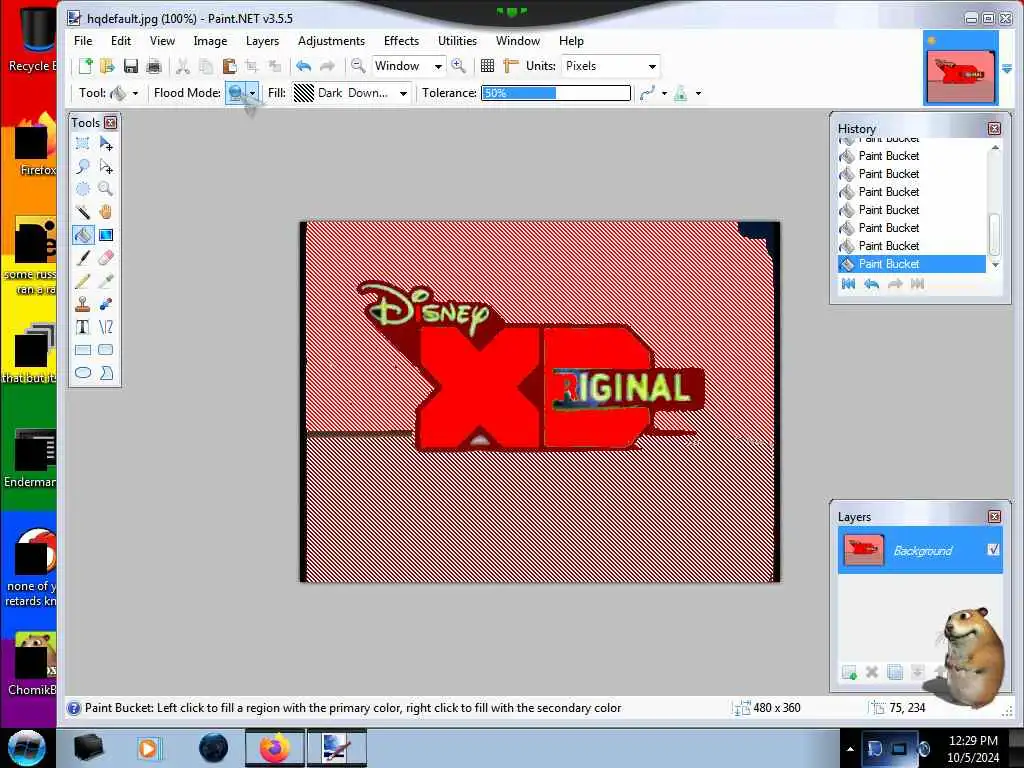
Task: Select the Pencil tool
Action: [x=83, y=281]
